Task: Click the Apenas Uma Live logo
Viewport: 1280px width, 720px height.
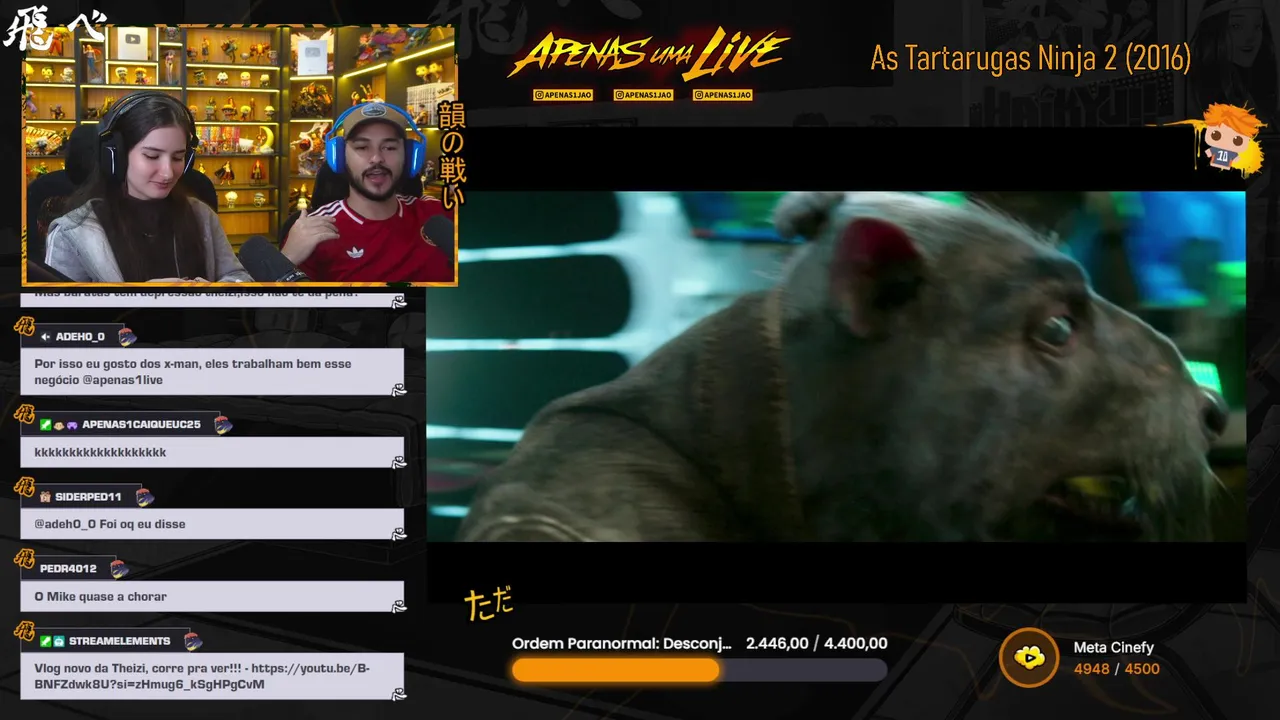Action: (x=647, y=55)
